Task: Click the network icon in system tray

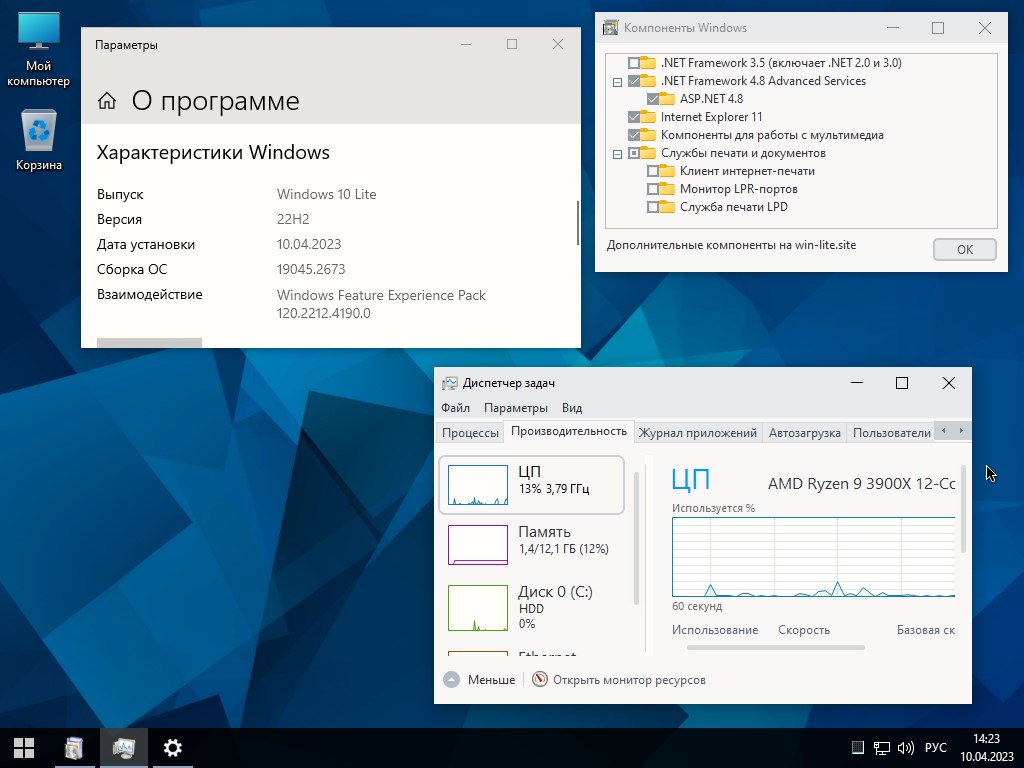Action: pos(881,747)
